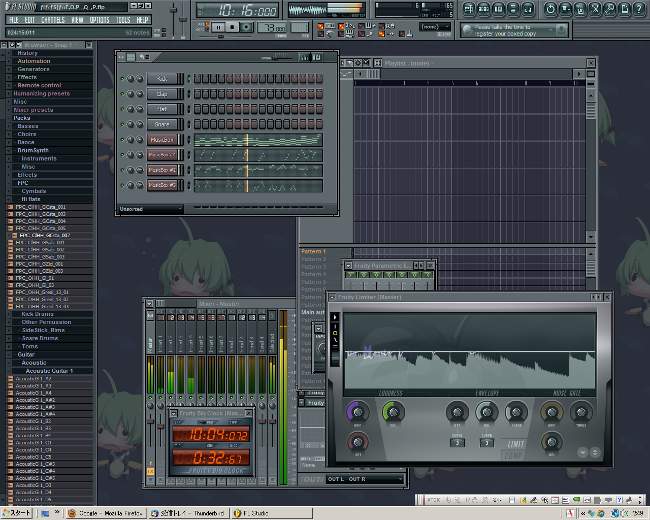Select Pattern 1 in the playlist

click(x=313, y=251)
